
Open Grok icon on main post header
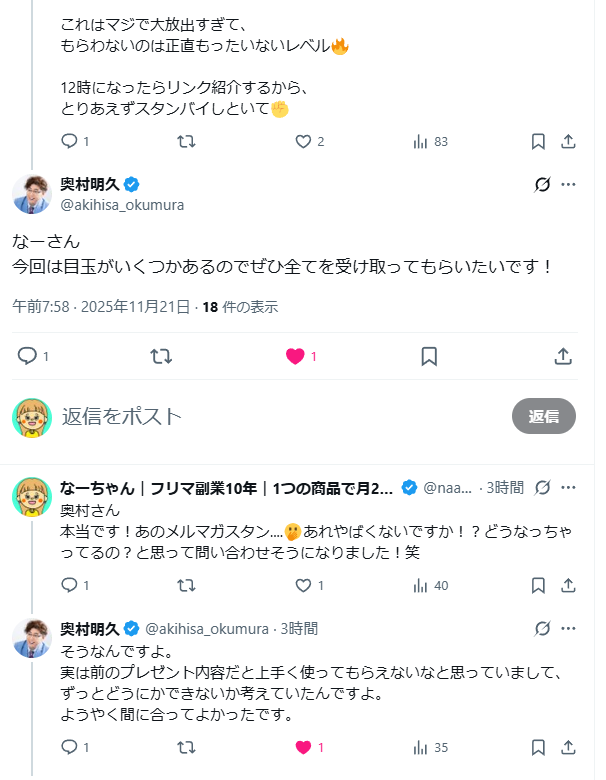pyautogui.click(x=542, y=185)
